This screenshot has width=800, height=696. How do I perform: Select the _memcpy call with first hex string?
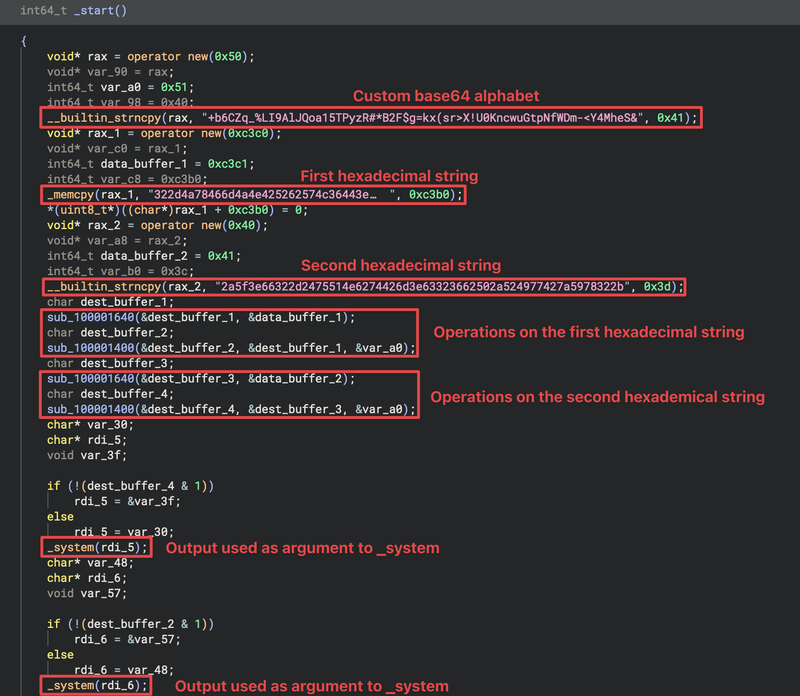pos(75,195)
